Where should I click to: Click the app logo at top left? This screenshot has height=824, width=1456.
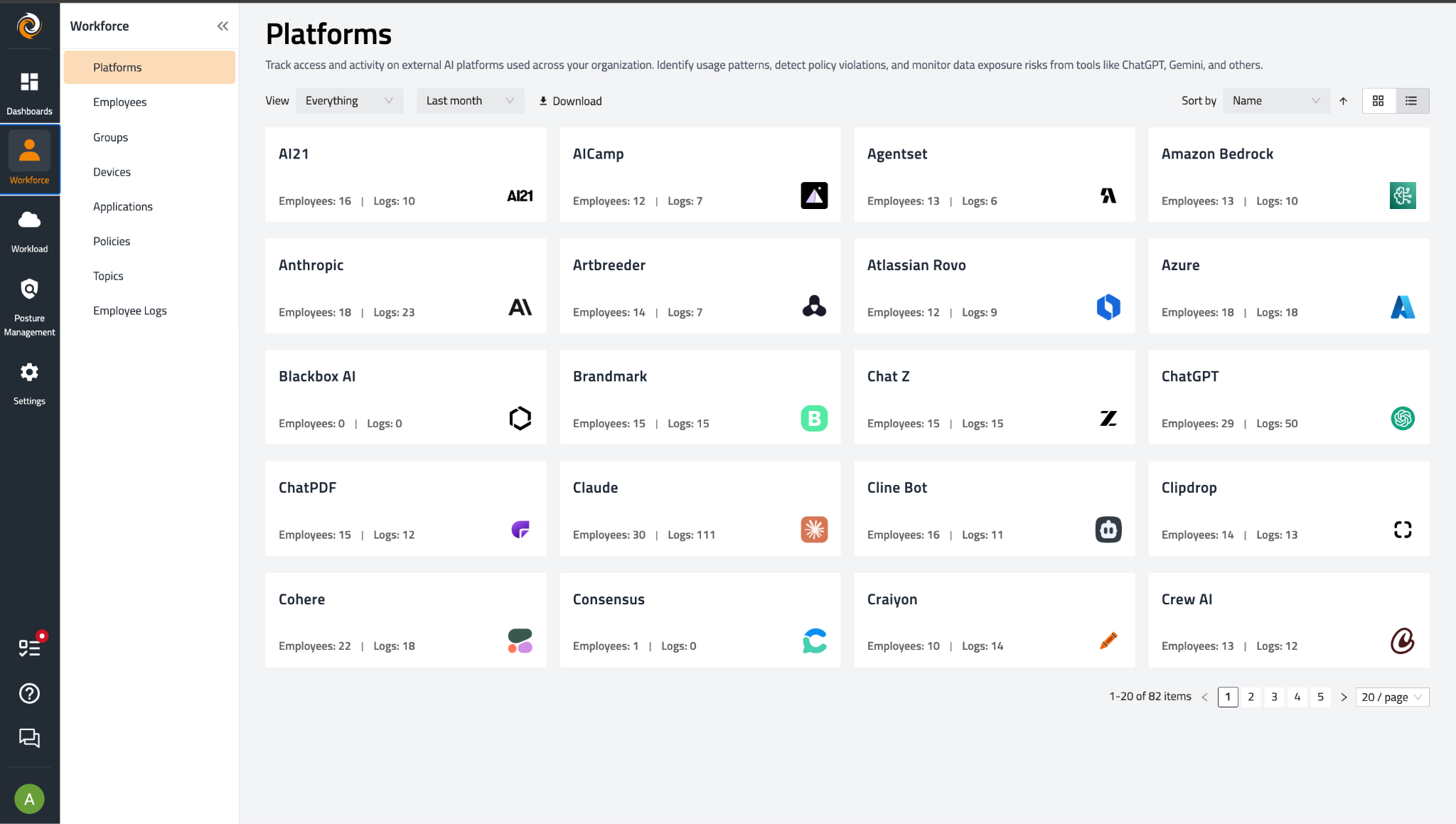29,26
